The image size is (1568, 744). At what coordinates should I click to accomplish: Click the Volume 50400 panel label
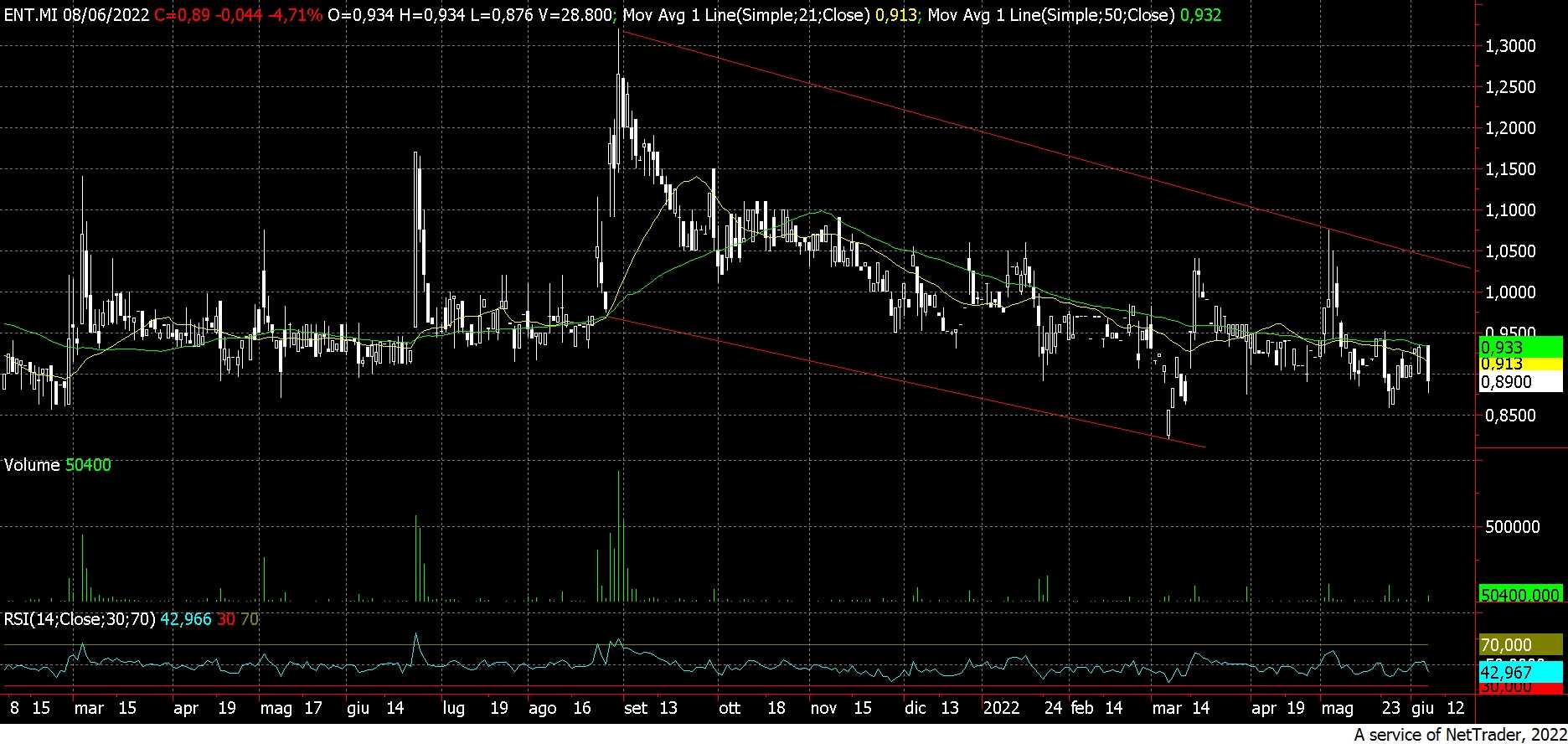point(57,465)
